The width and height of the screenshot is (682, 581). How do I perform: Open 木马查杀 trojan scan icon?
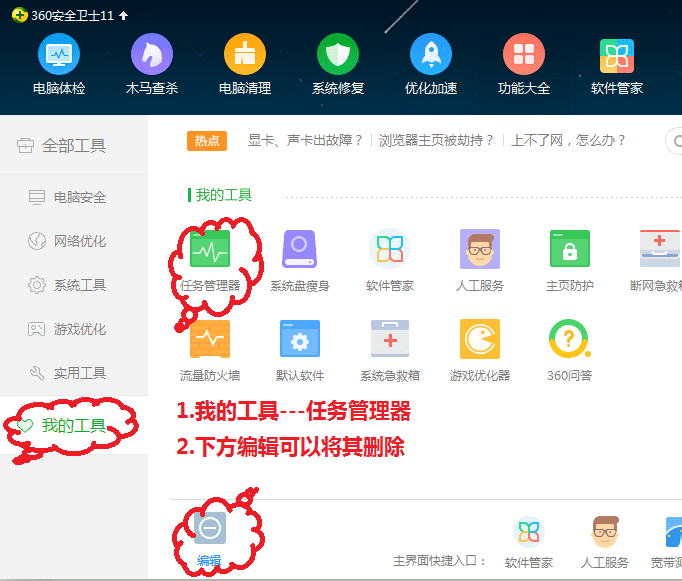tap(152, 54)
